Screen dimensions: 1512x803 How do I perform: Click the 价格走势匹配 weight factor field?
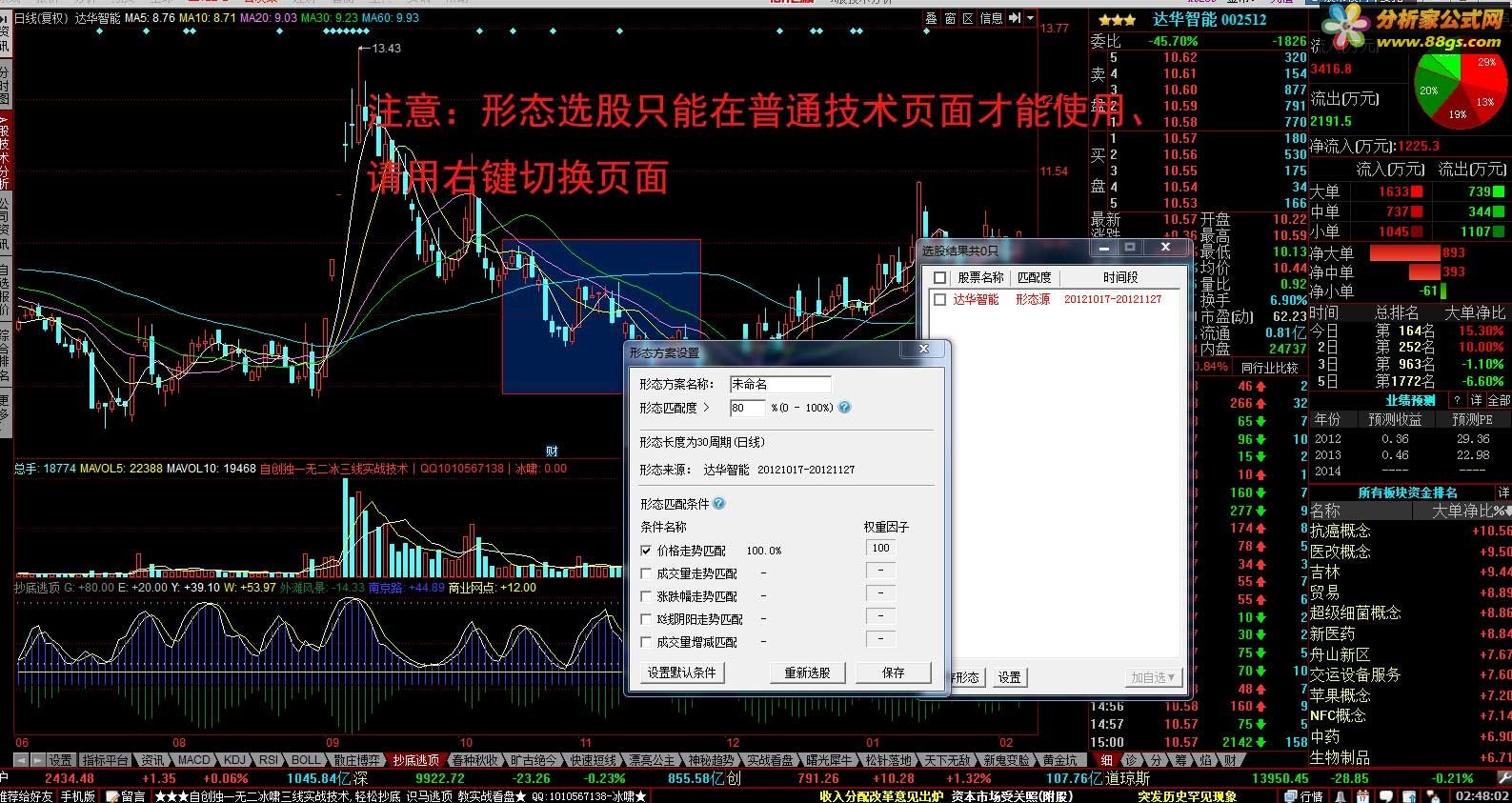tap(880, 548)
